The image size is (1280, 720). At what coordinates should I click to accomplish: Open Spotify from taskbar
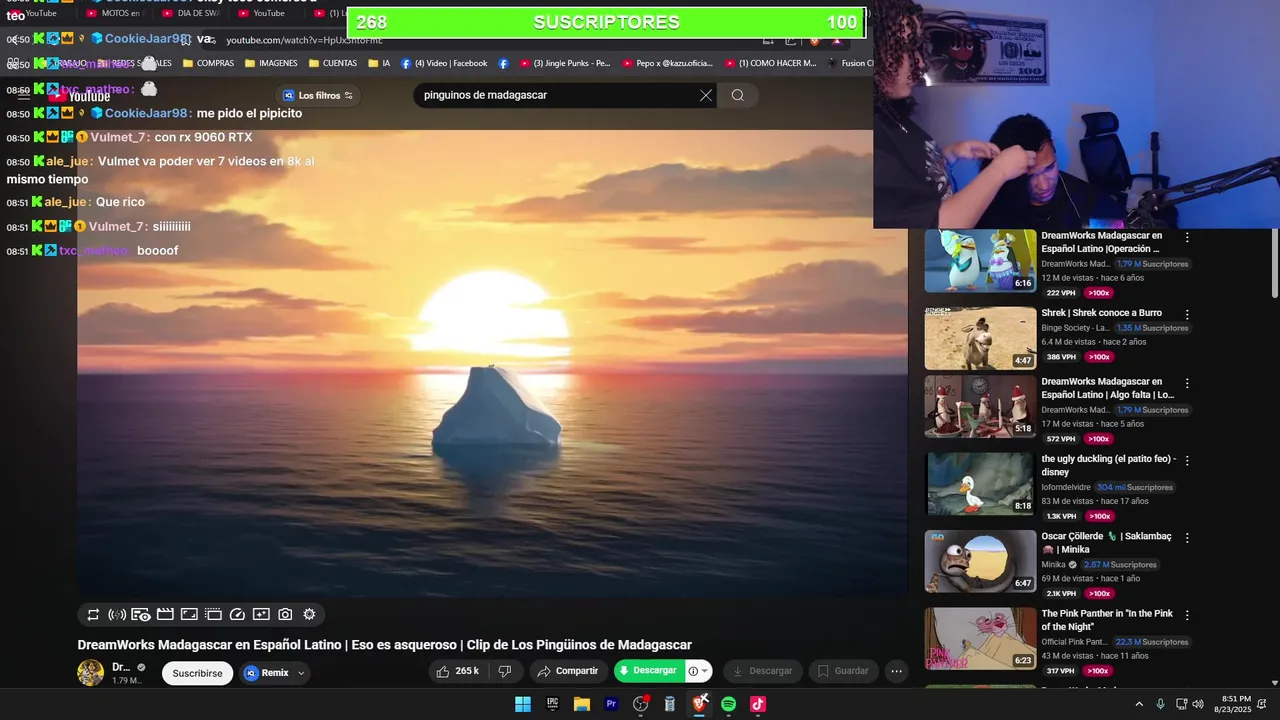click(729, 704)
